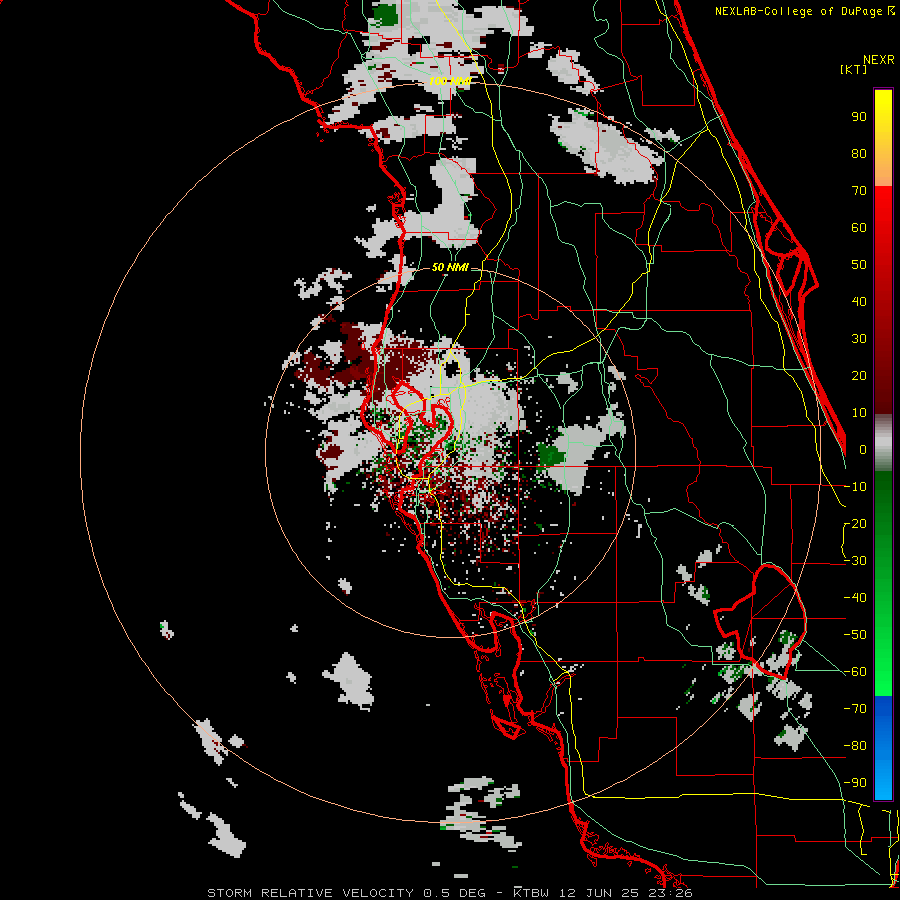
Task: Click the -90 value on velocity scale
Action: pos(855,783)
